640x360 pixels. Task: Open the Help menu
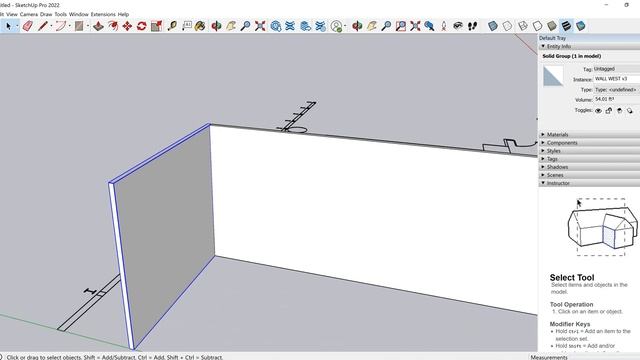[123, 14]
